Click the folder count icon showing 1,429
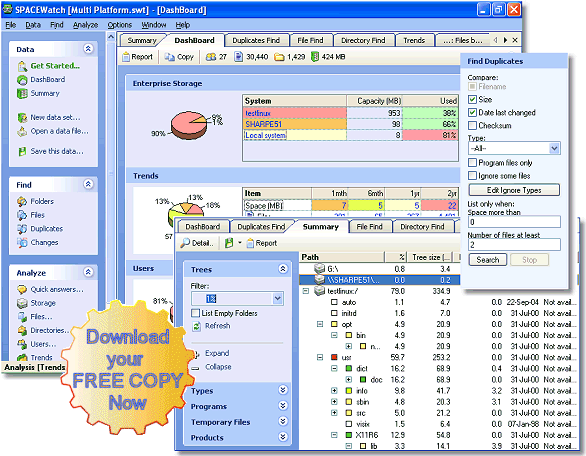This screenshot has height=456, width=586. point(279,57)
